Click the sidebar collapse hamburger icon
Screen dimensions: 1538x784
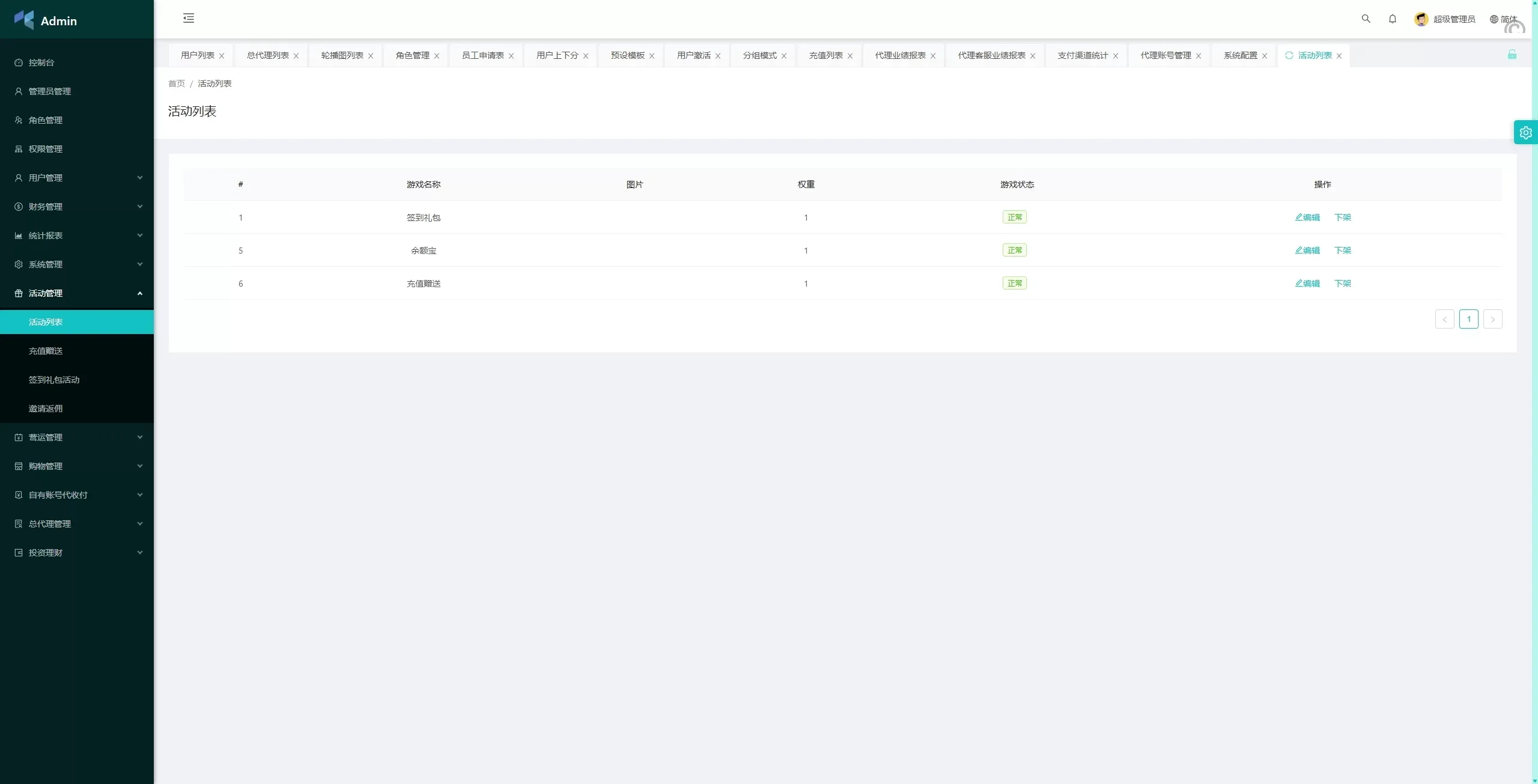[x=189, y=19]
